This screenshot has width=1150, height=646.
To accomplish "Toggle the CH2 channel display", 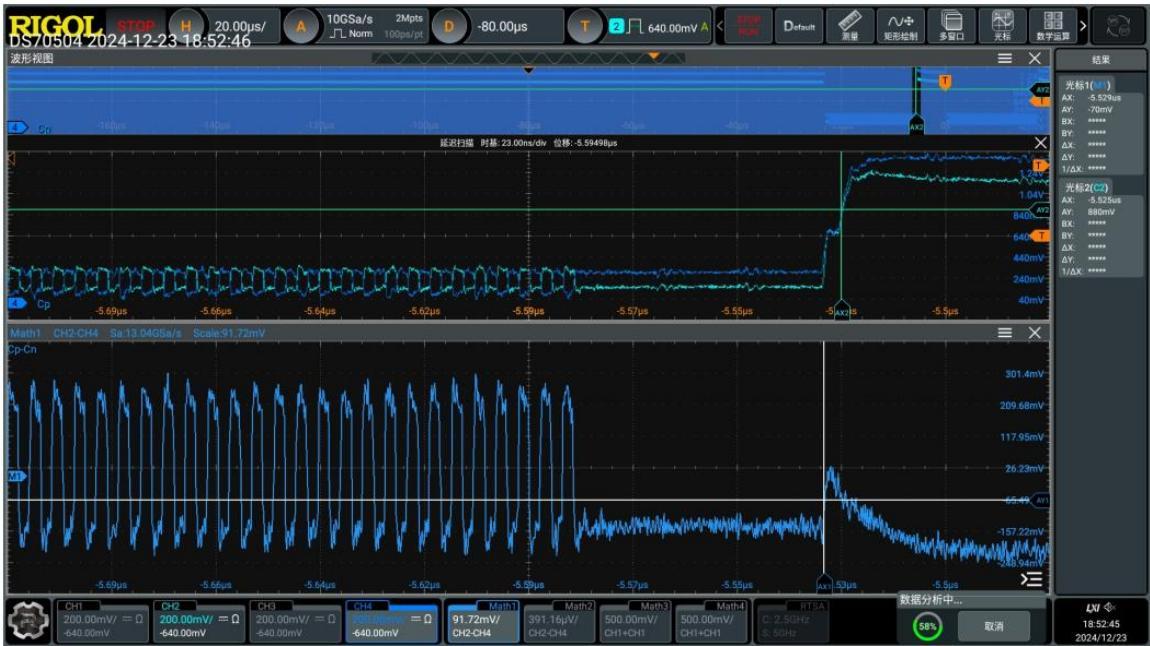I will pos(198,622).
